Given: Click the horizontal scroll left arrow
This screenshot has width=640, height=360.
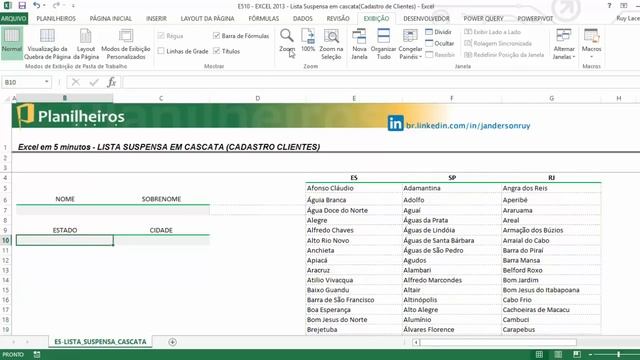Looking at the screenshot, I should tap(416, 342).
